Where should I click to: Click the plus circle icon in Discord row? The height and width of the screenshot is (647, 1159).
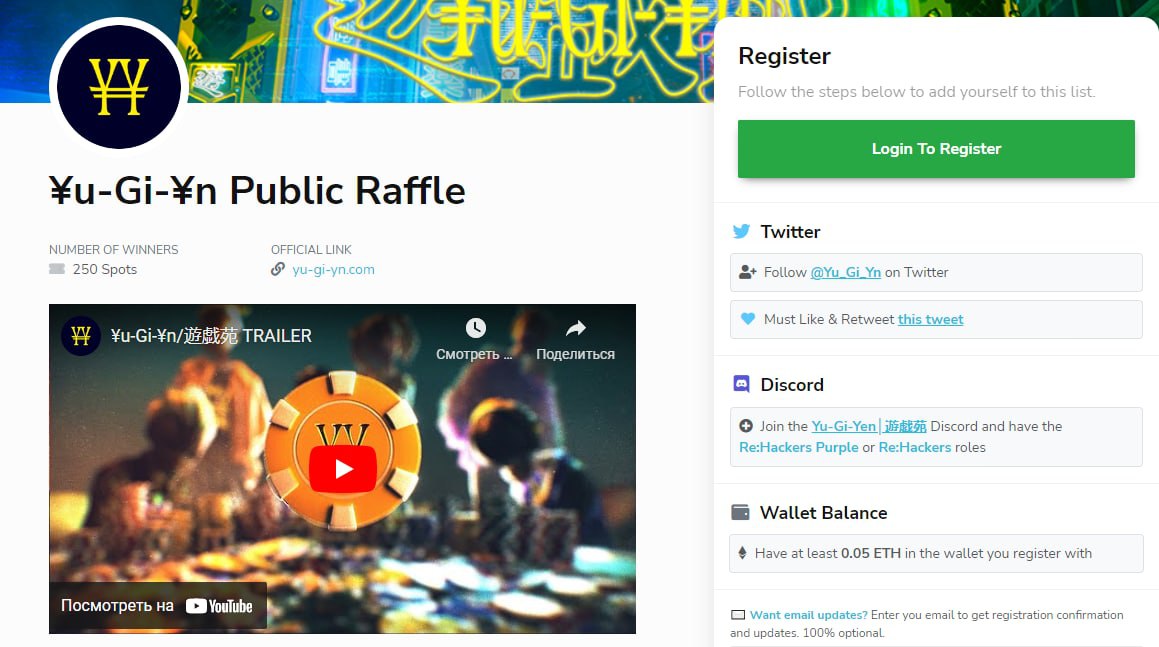click(746, 426)
